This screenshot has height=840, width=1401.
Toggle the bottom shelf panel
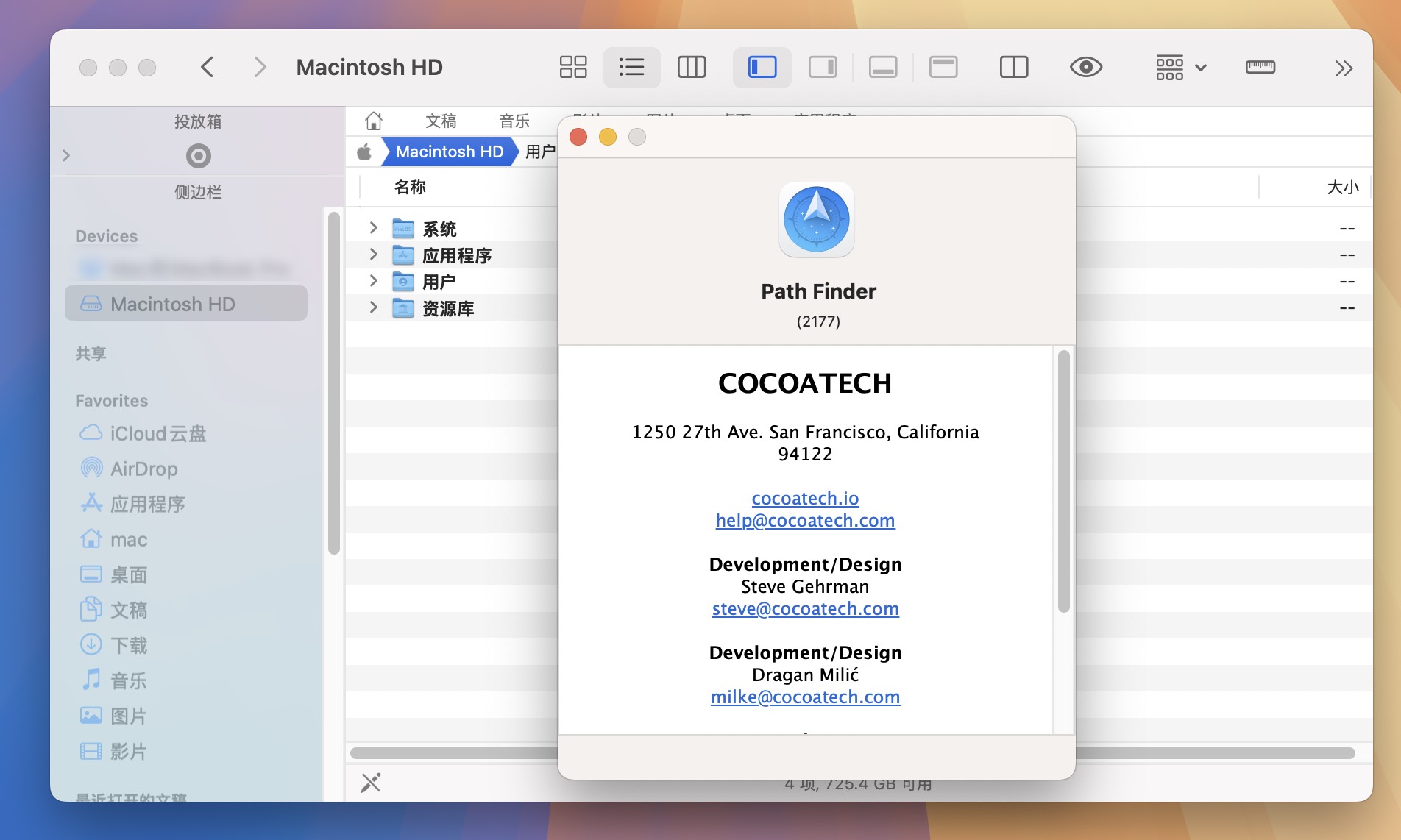pos(883,68)
